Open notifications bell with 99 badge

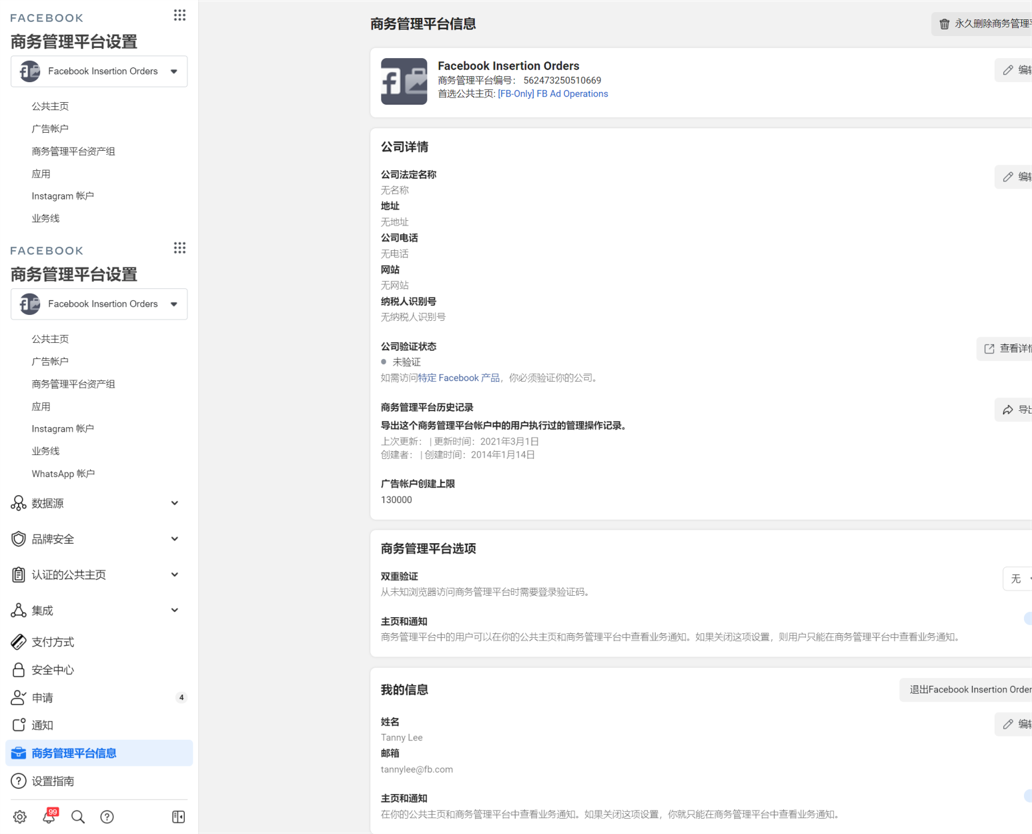[x=49, y=817]
